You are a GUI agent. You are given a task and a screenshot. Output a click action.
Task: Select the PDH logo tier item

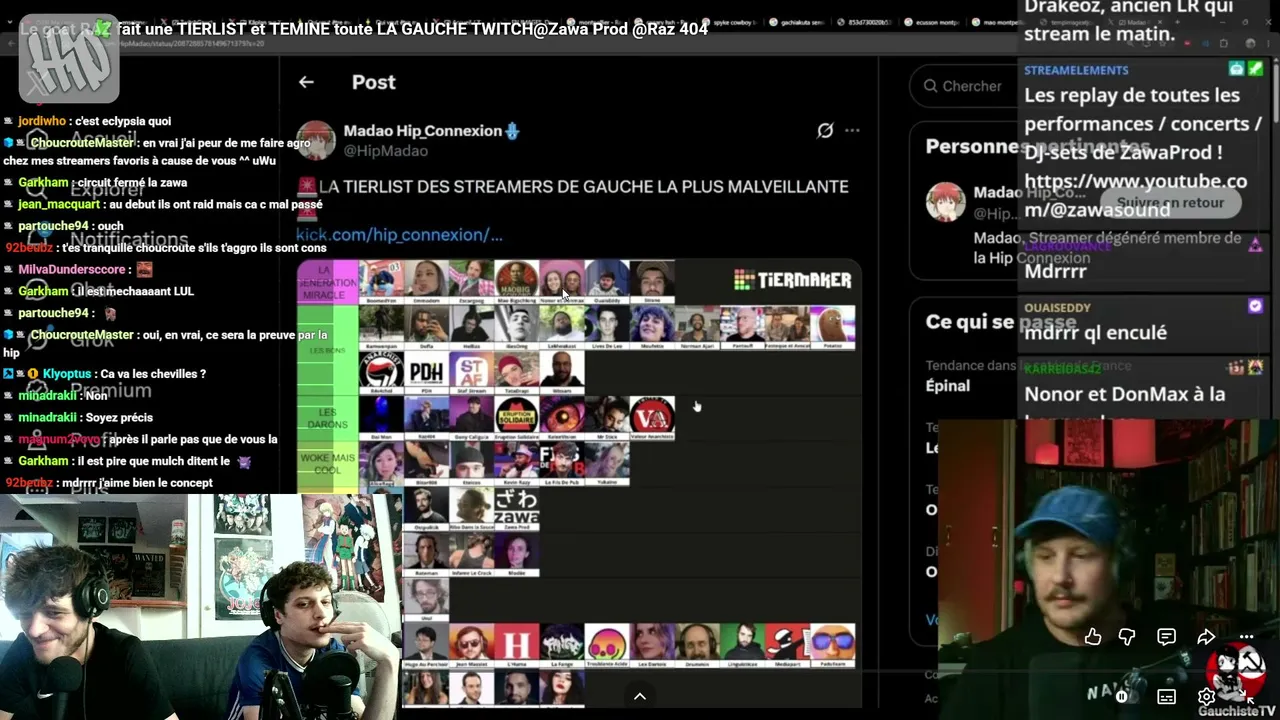tap(426, 372)
